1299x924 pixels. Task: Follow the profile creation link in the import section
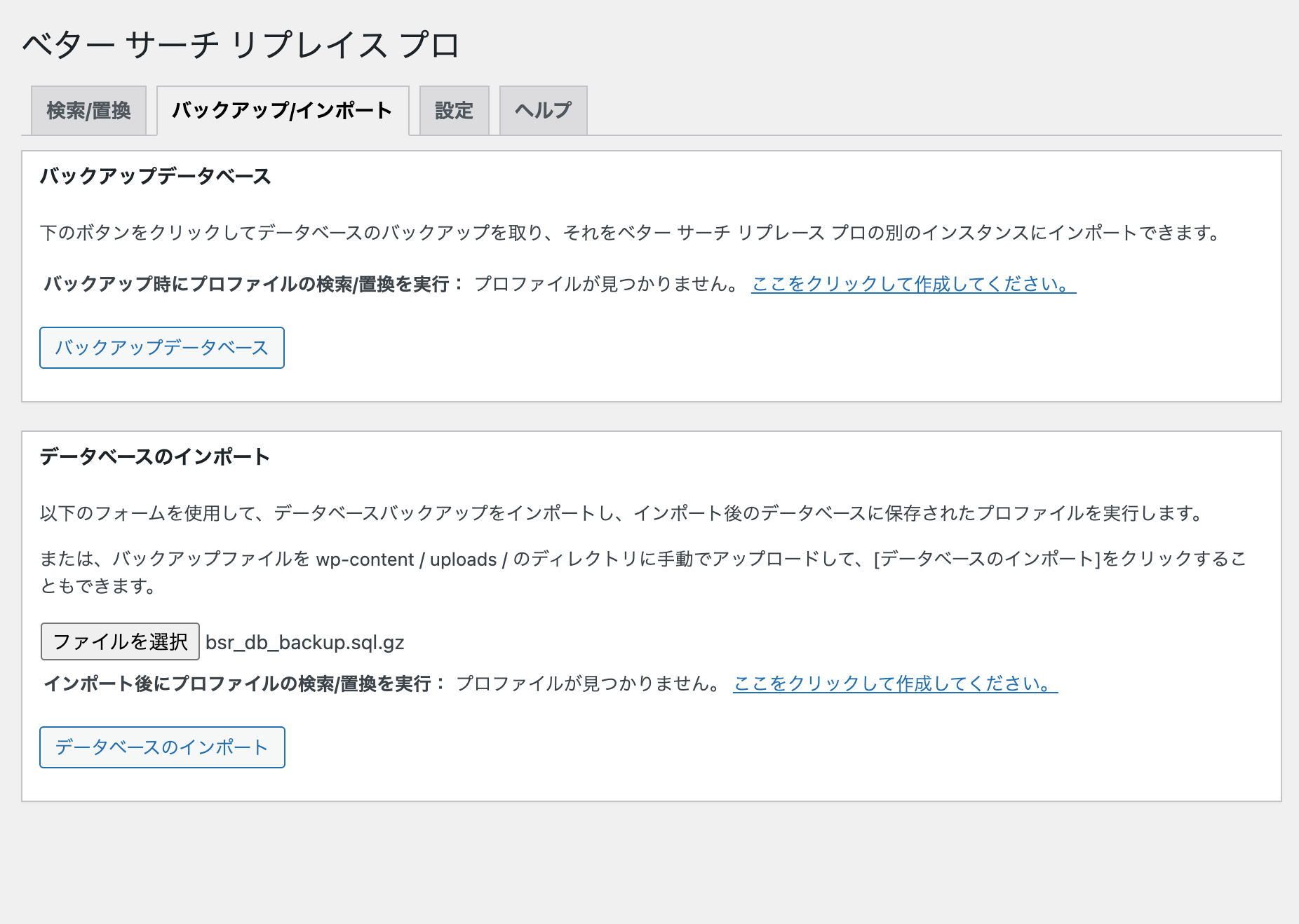[895, 684]
